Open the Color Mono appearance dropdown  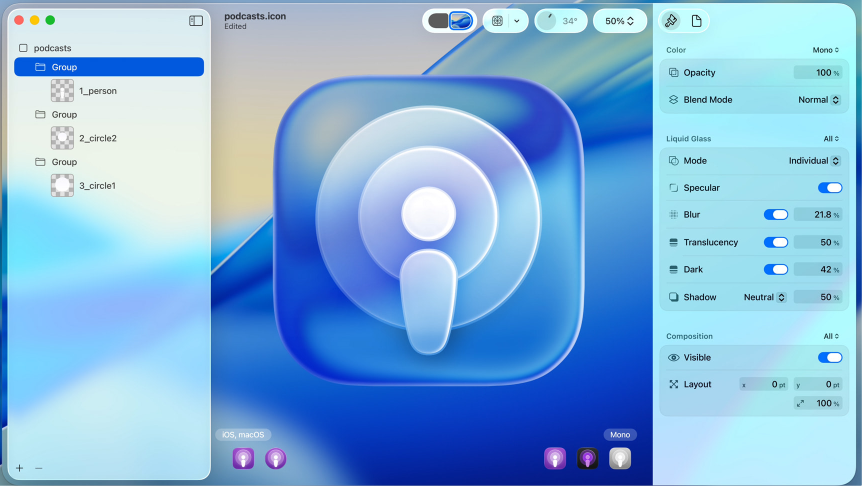[x=826, y=50]
